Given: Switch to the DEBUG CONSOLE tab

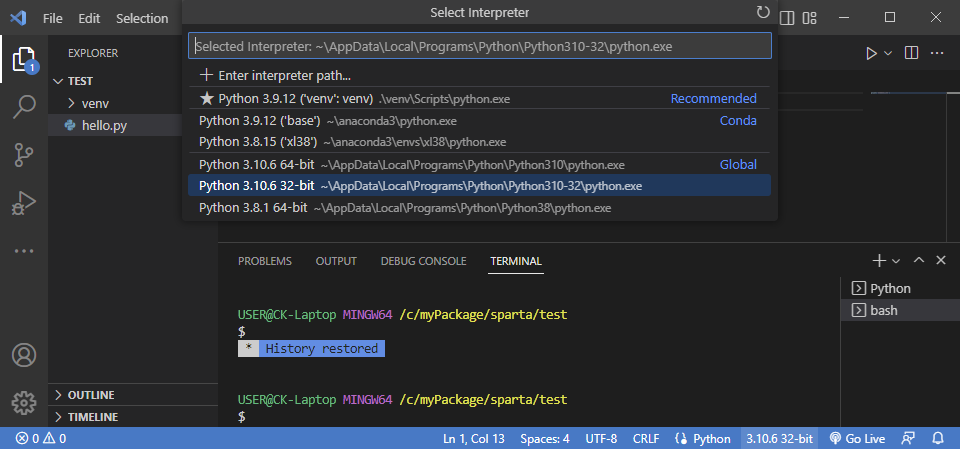Looking at the screenshot, I should click(424, 261).
